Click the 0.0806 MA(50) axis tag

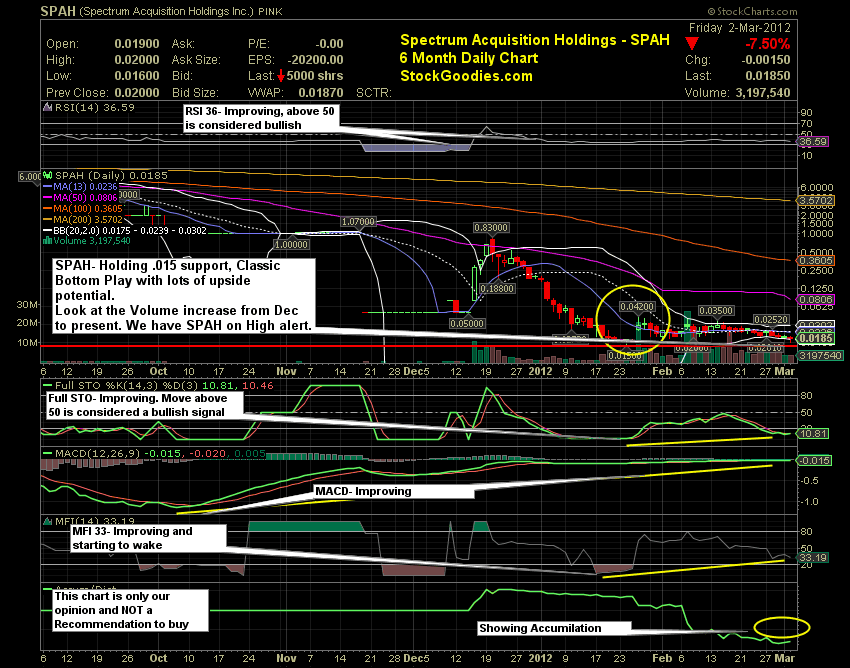click(x=816, y=300)
